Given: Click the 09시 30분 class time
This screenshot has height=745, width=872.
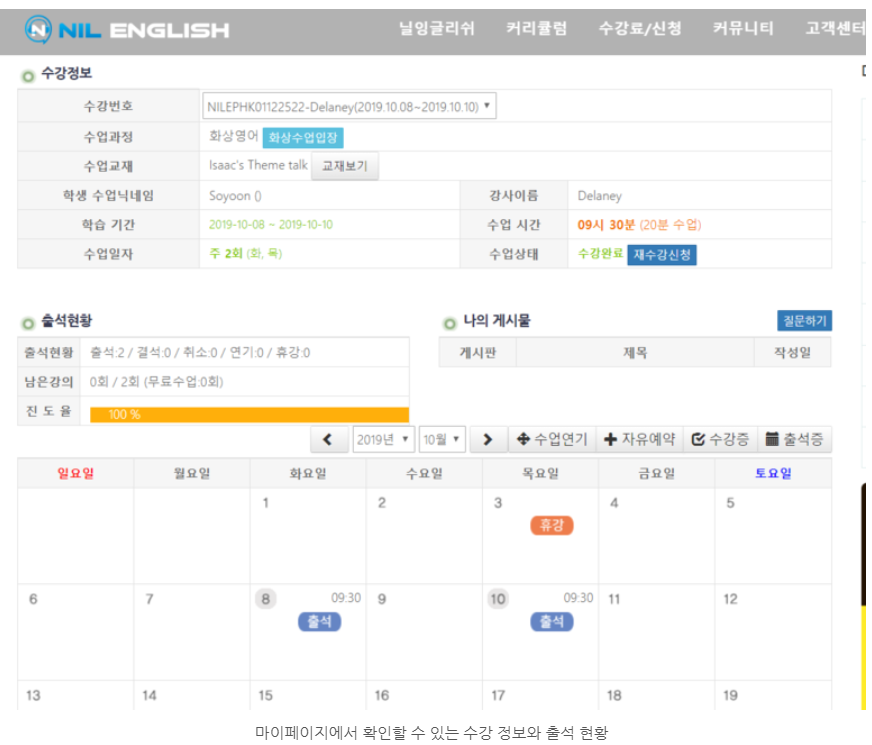Looking at the screenshot, I should tap(606, 225).
